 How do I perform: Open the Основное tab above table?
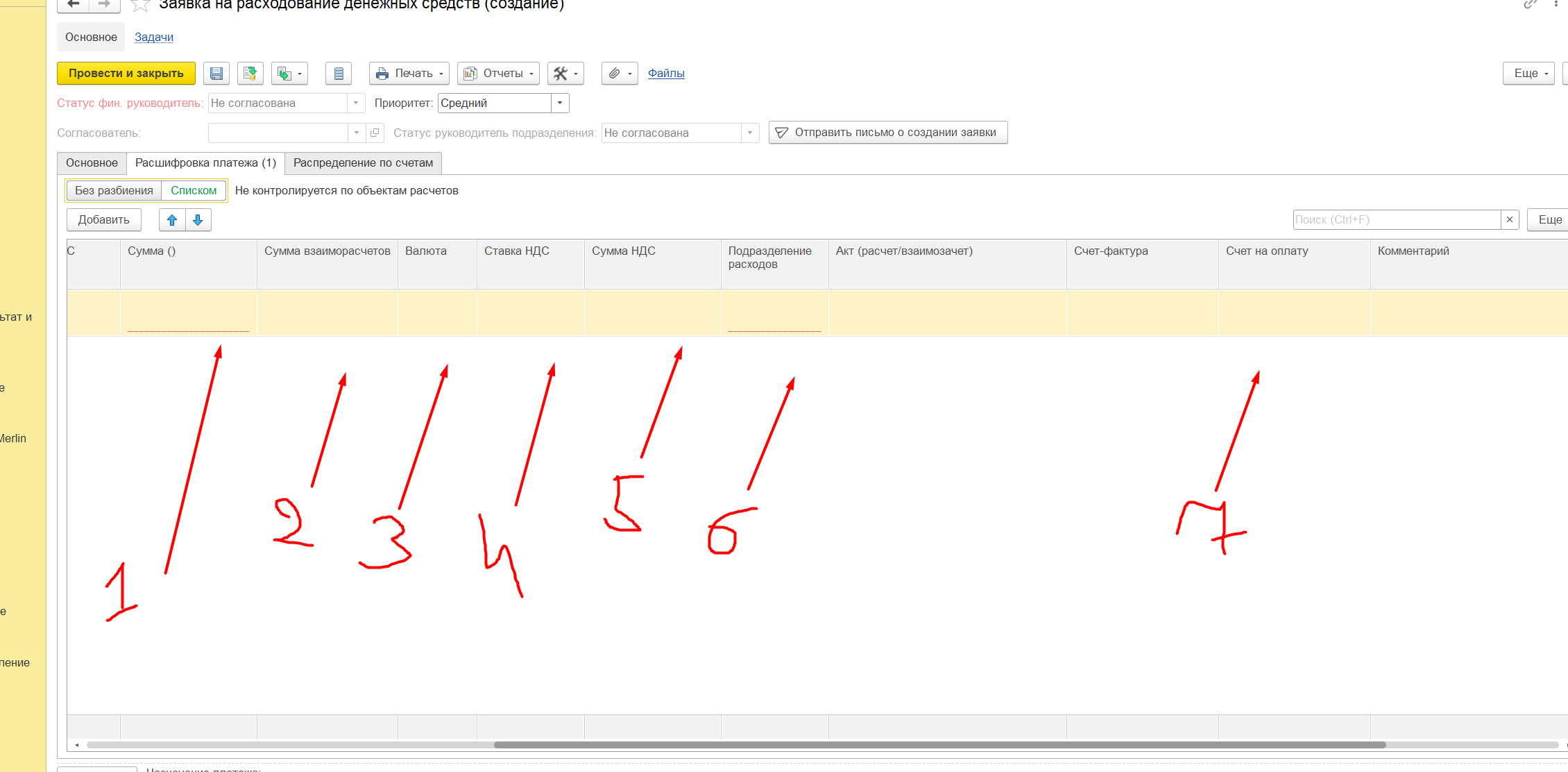(x=92, y=163)
